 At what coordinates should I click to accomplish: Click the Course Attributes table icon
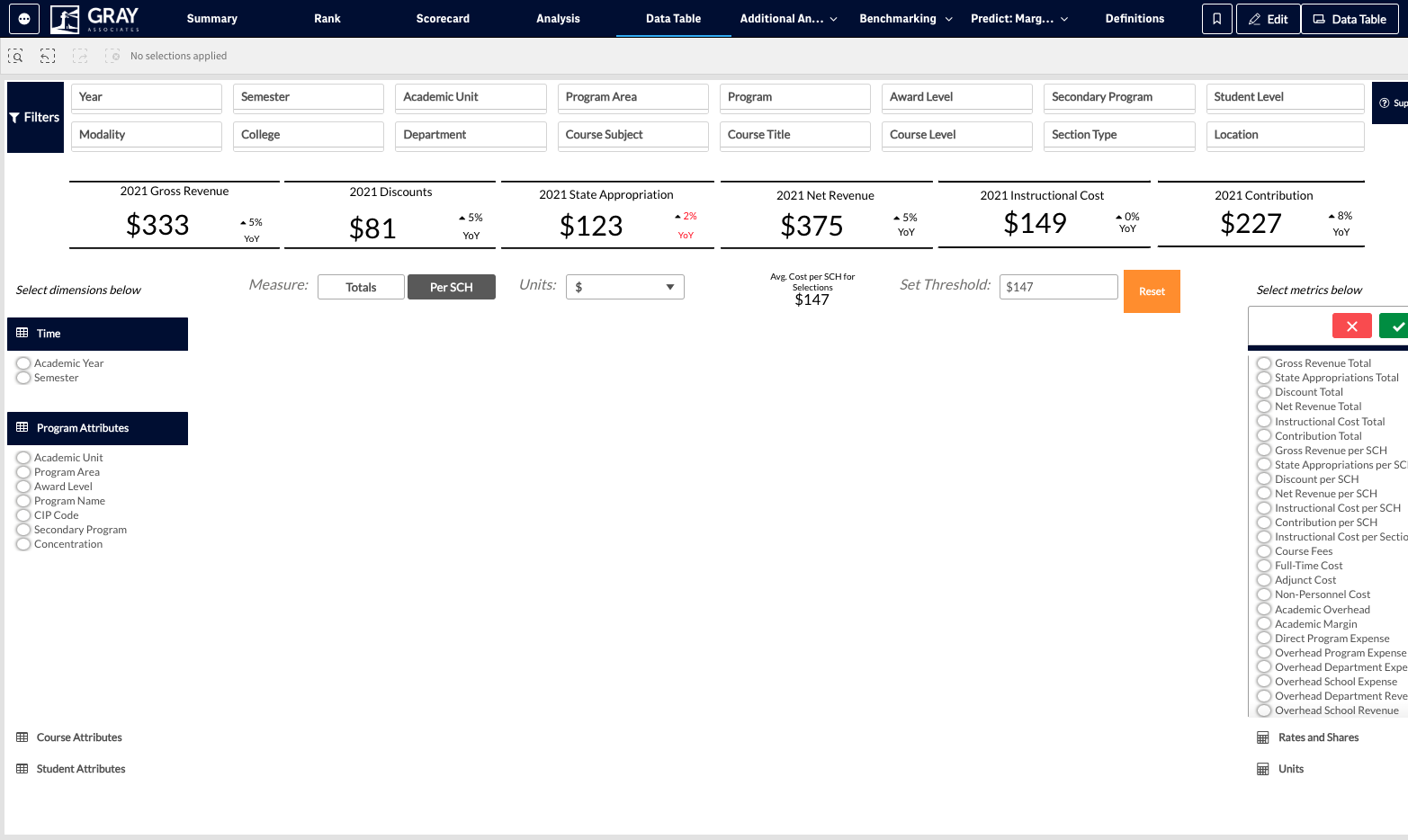[22, 737]
